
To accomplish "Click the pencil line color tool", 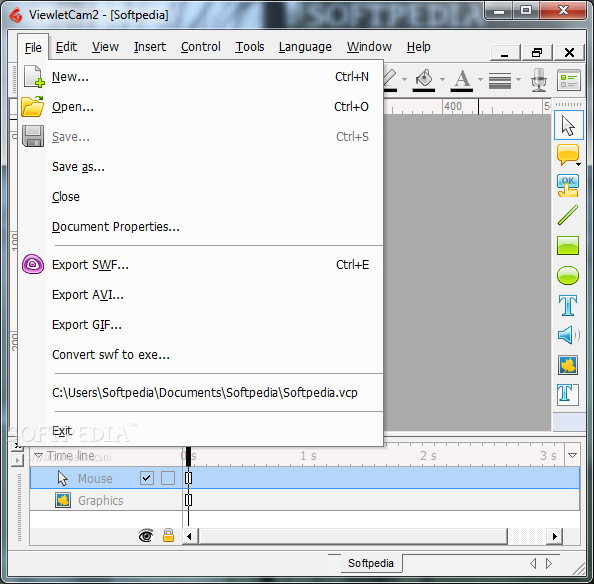I will pyautogui.click(x=390, y=80).
